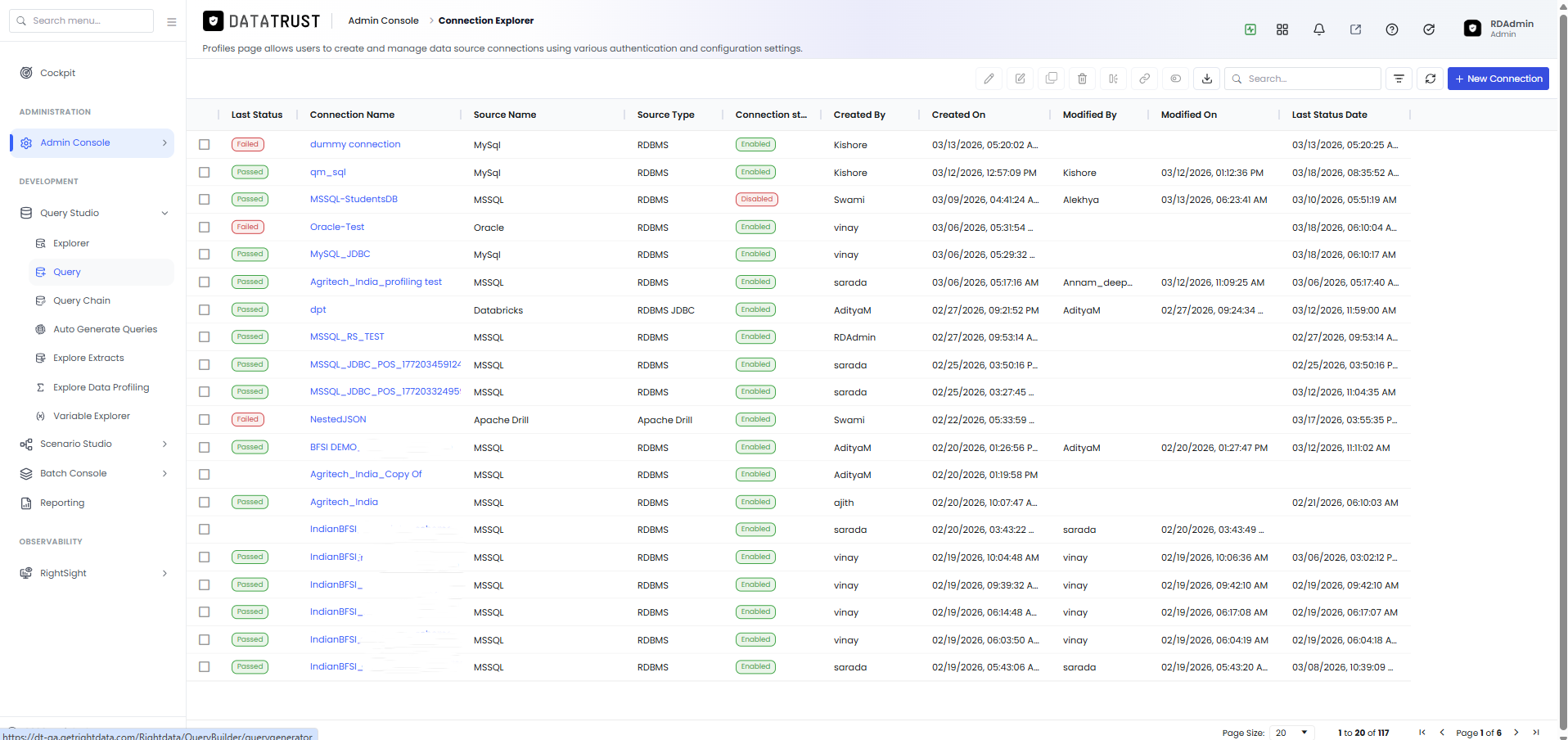Check the NestedJSON row checkbox
Image resolution: width=1568 pixels, height=740 pixels.
click(205, 420)
